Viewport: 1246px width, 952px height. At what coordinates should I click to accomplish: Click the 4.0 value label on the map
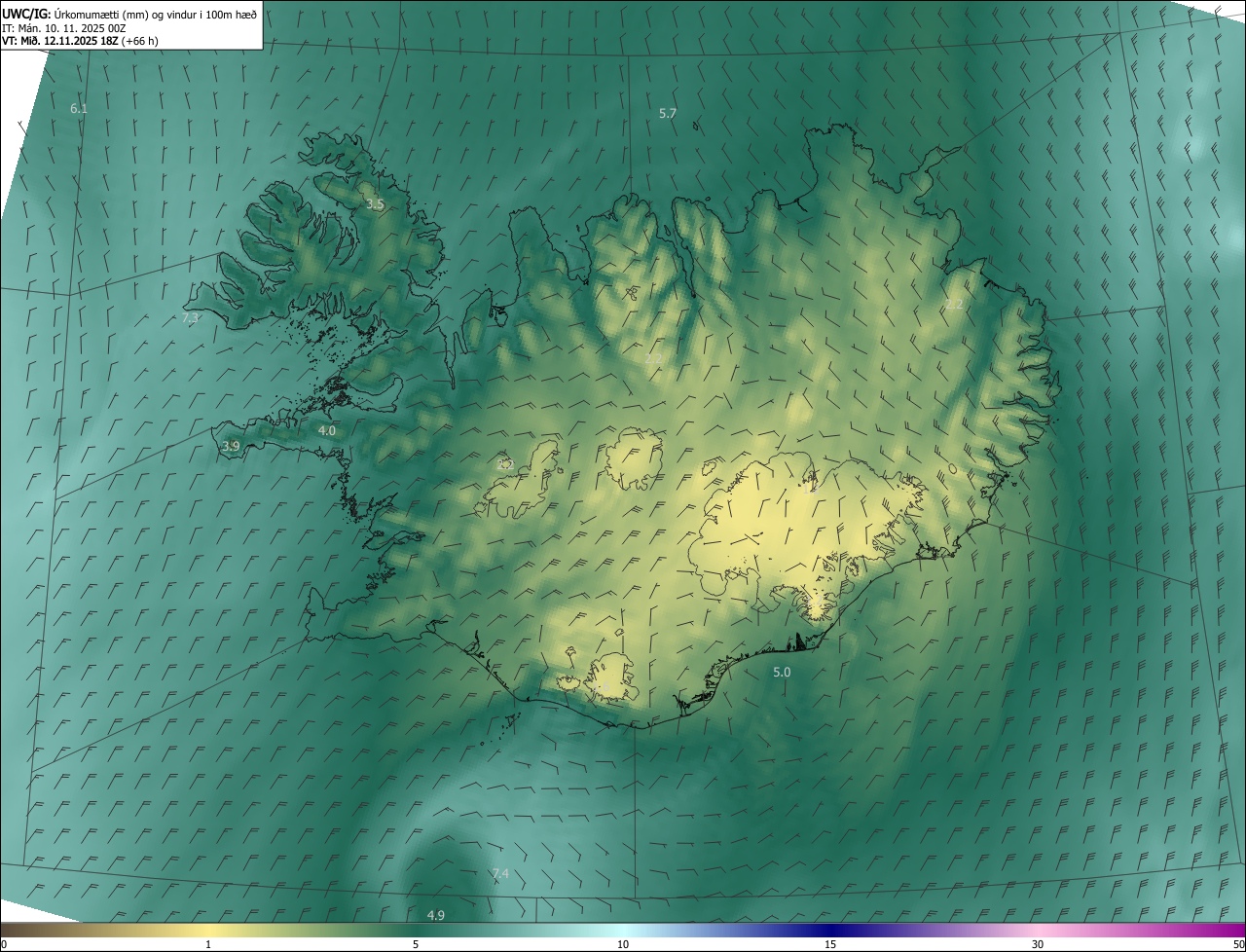327,430
